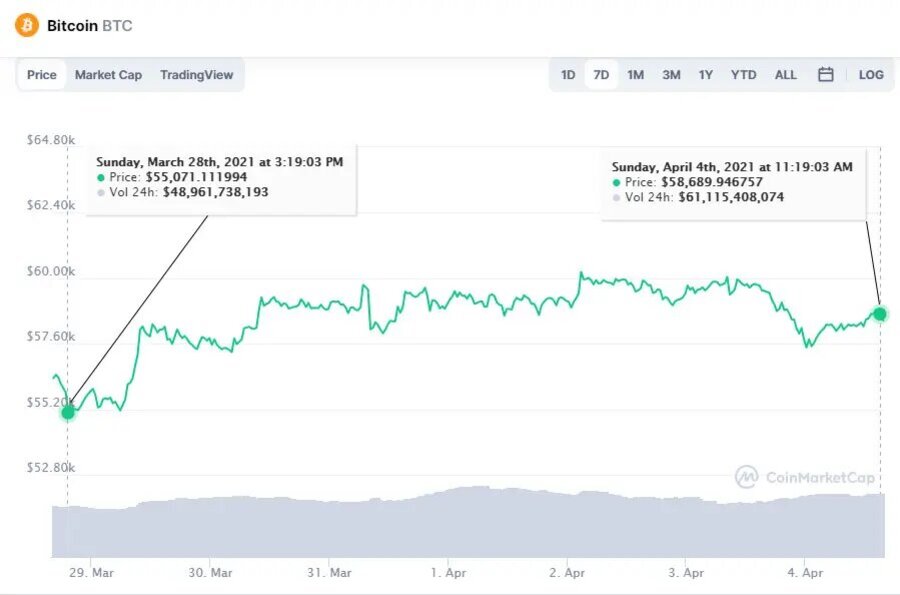Show the 1Y time range

[706, 75]
